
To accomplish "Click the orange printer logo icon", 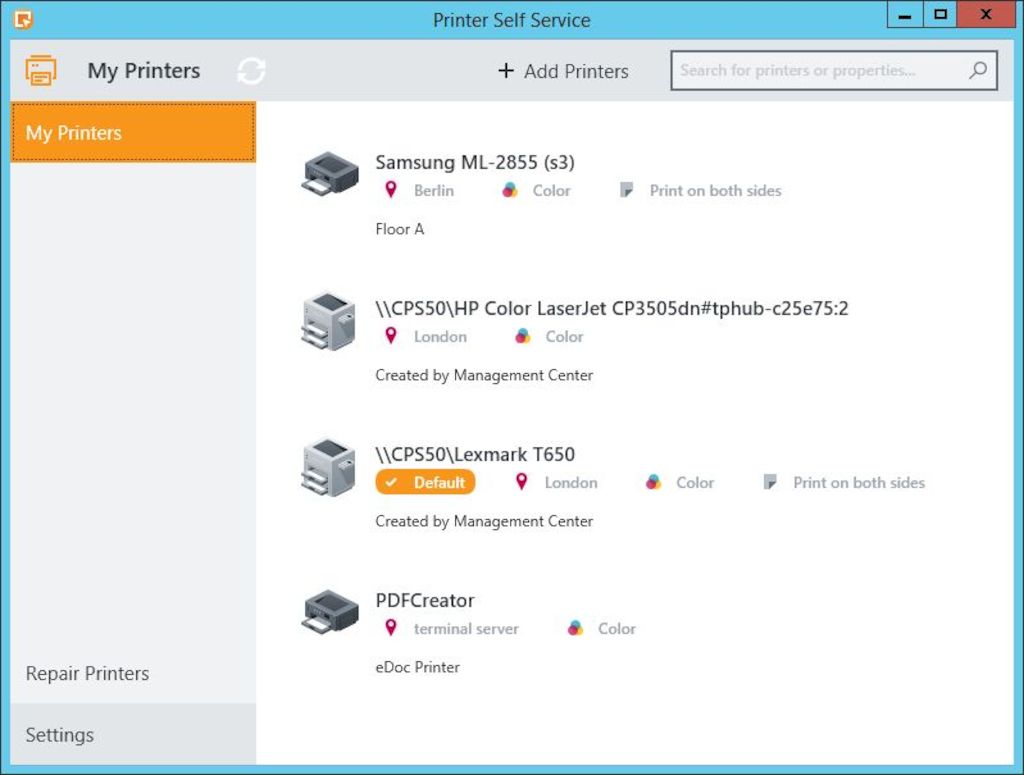I will [x=40, y=70].
